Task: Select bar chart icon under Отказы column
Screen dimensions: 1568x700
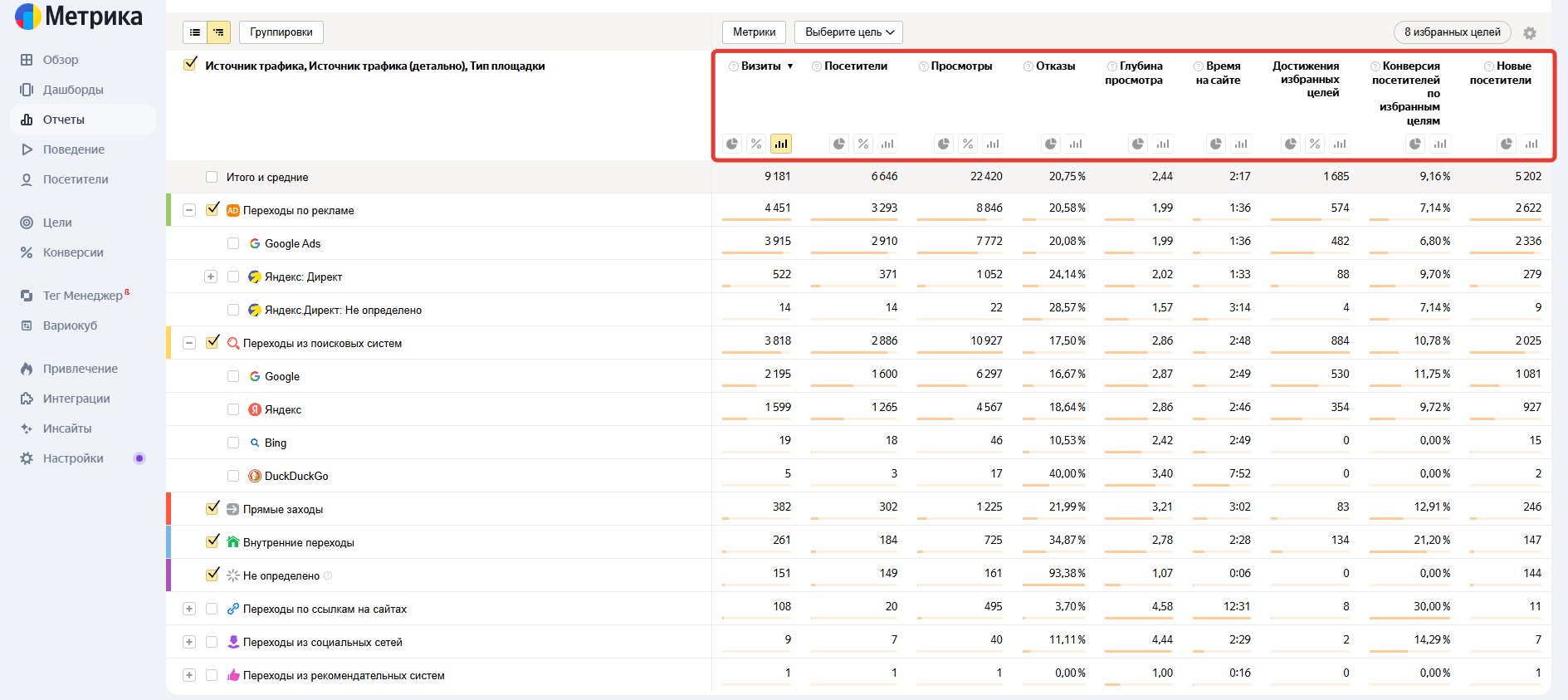Action: (x=1076, y=144)
